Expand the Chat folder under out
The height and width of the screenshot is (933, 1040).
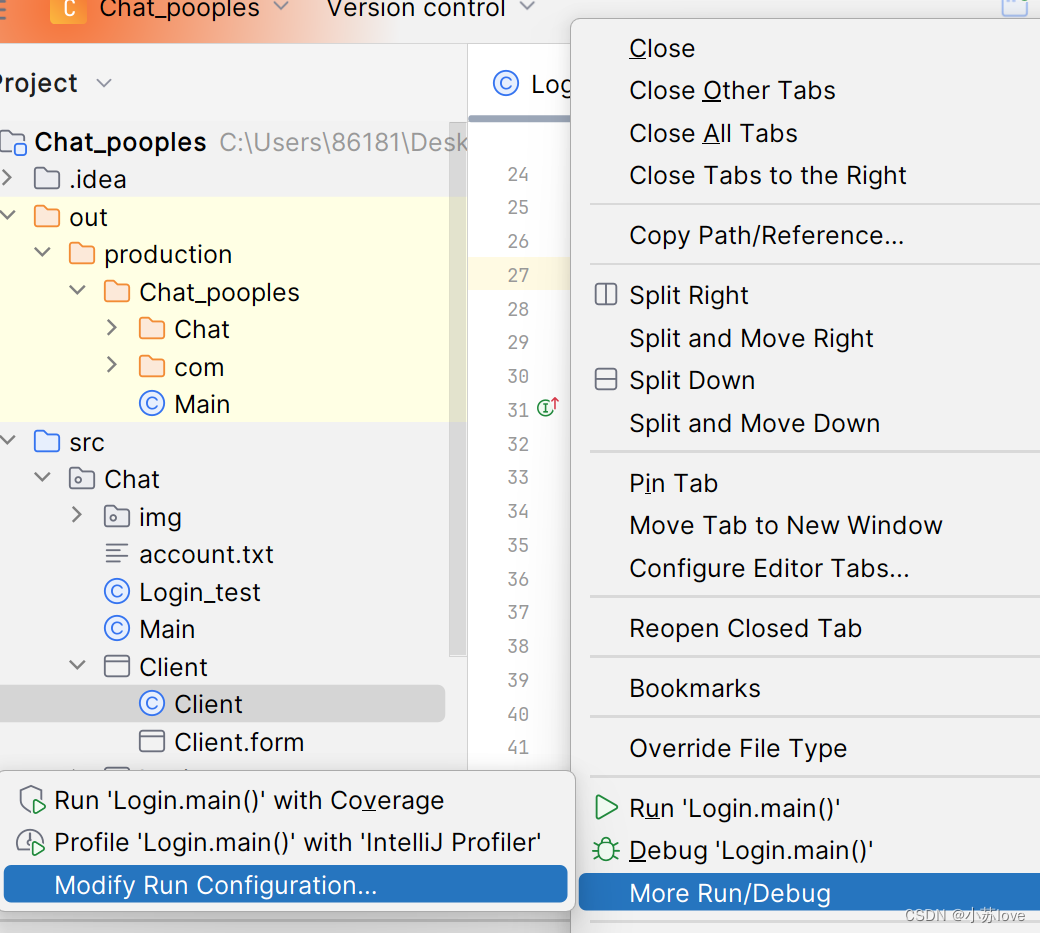(111, 327)
